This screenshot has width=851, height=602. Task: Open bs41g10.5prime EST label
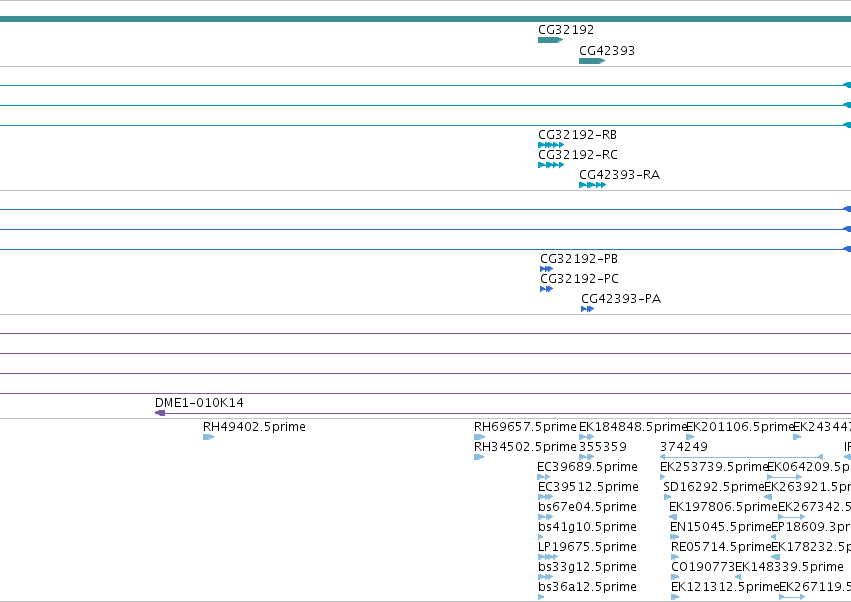coord(587,527)
